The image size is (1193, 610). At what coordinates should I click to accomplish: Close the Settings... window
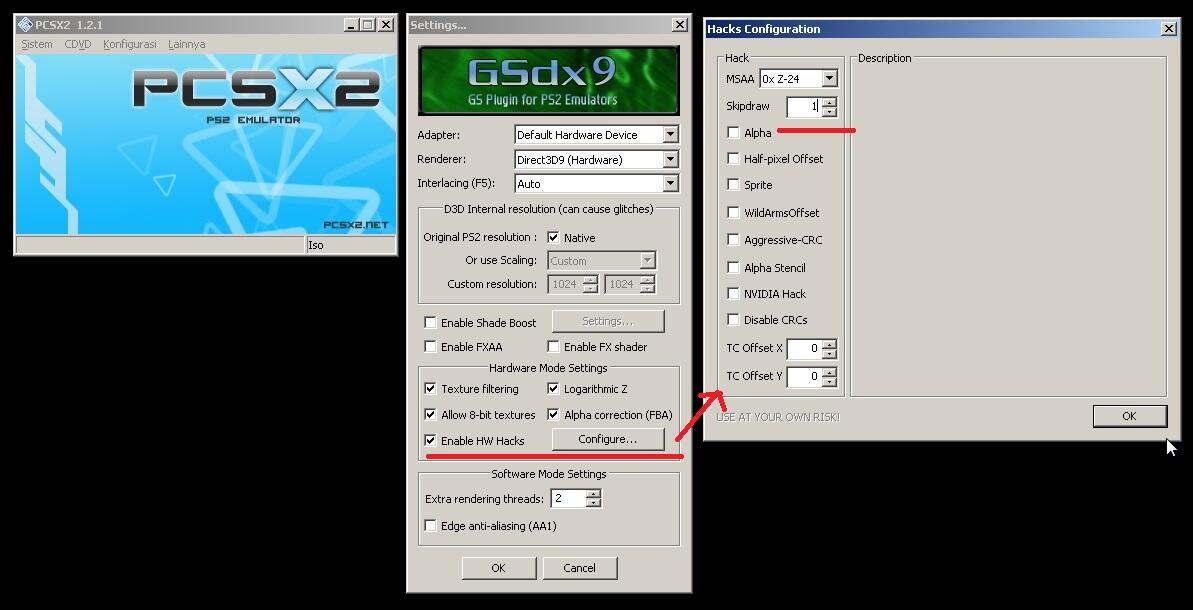tap(680, 25)
